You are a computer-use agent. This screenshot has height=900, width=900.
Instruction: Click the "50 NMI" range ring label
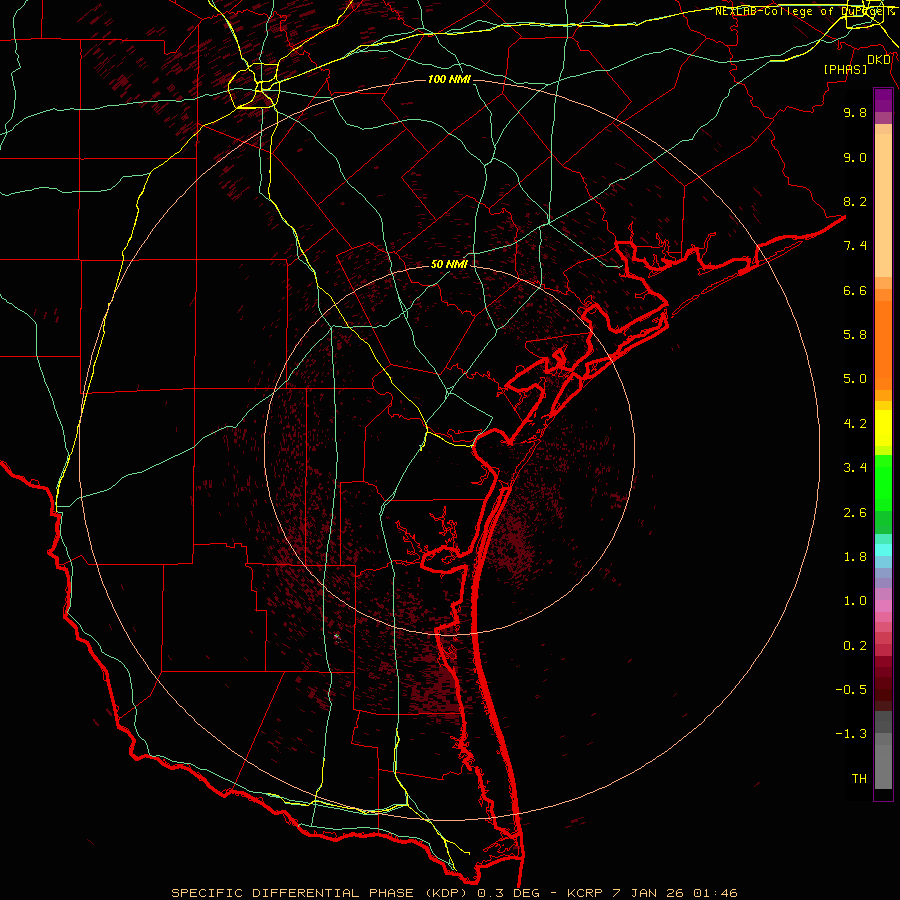point(449,264)
